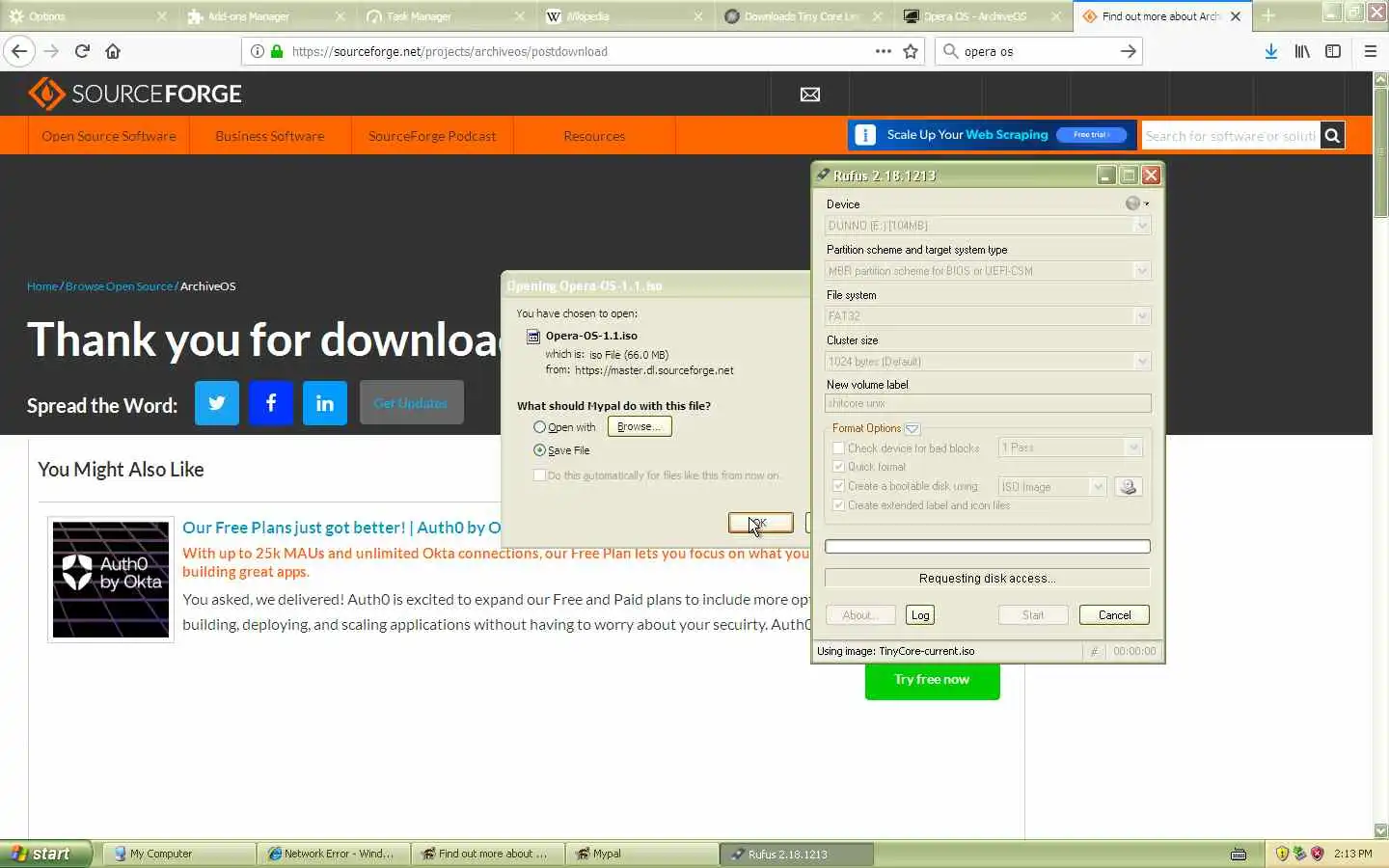
Task: Click the SourceForge logo
Action: point(135,94)
